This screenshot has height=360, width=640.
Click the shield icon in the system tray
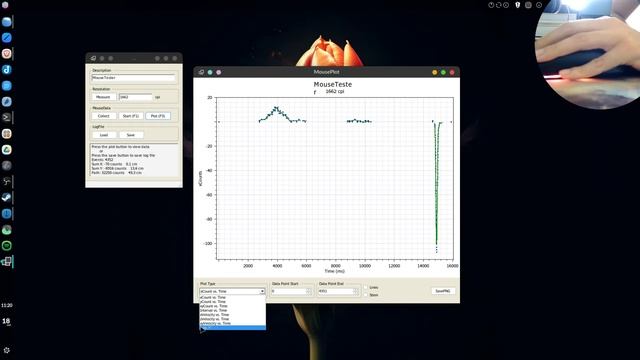[x=518, y=5]
